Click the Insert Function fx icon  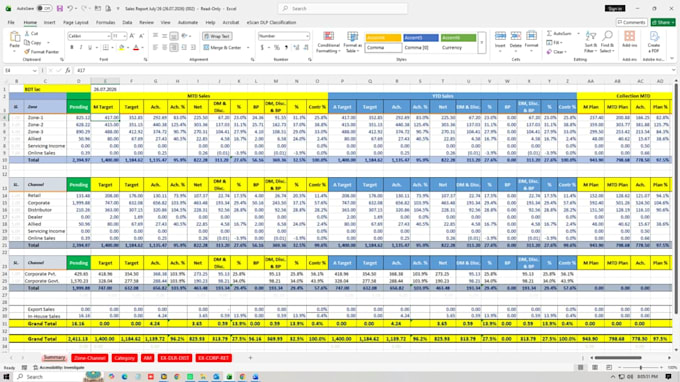[68, 70]
